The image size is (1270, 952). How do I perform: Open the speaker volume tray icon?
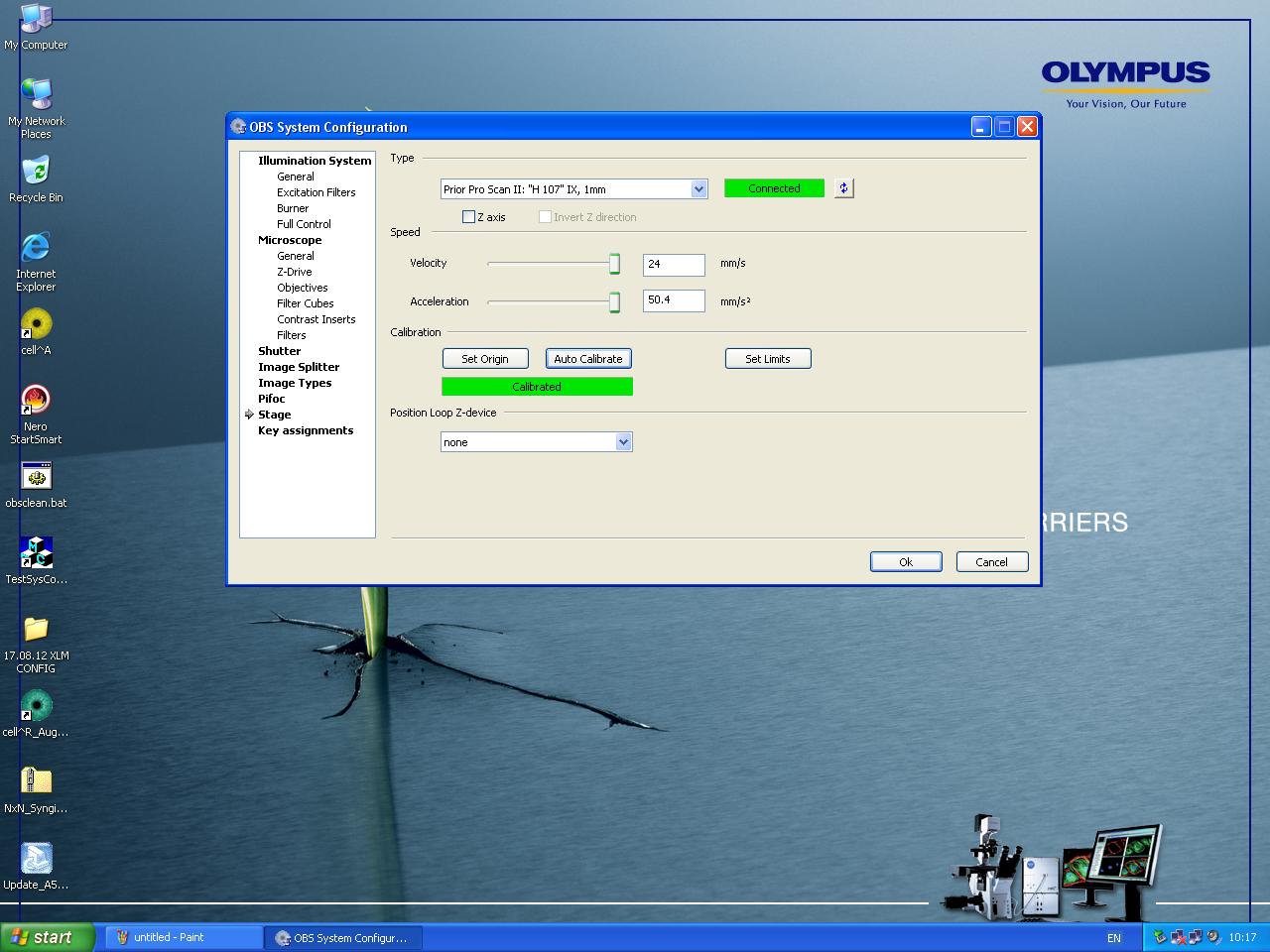tap(1212, 937)
